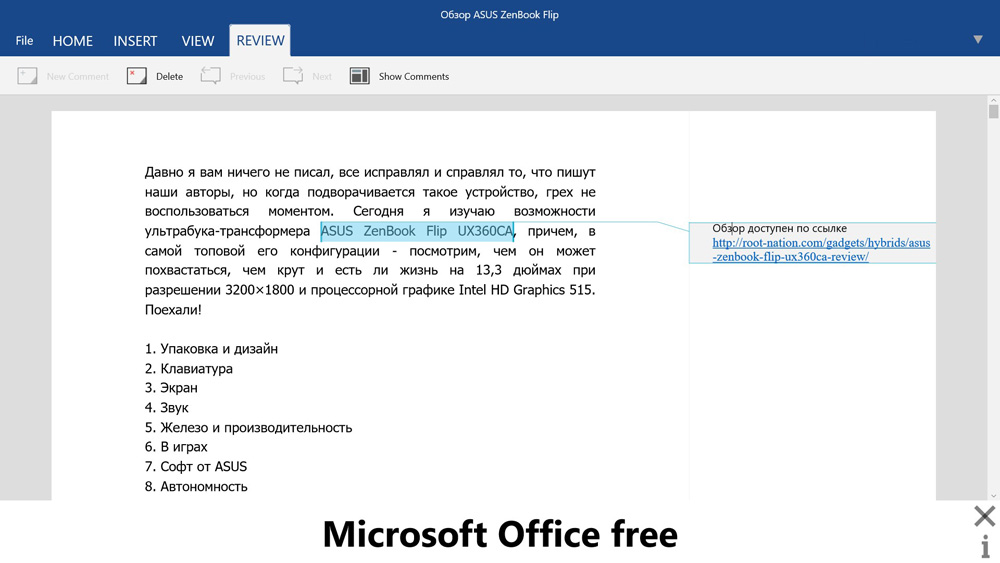Click the Delete comment icon
This screenshot has height=563, width=1000.
tap(136, 76)
